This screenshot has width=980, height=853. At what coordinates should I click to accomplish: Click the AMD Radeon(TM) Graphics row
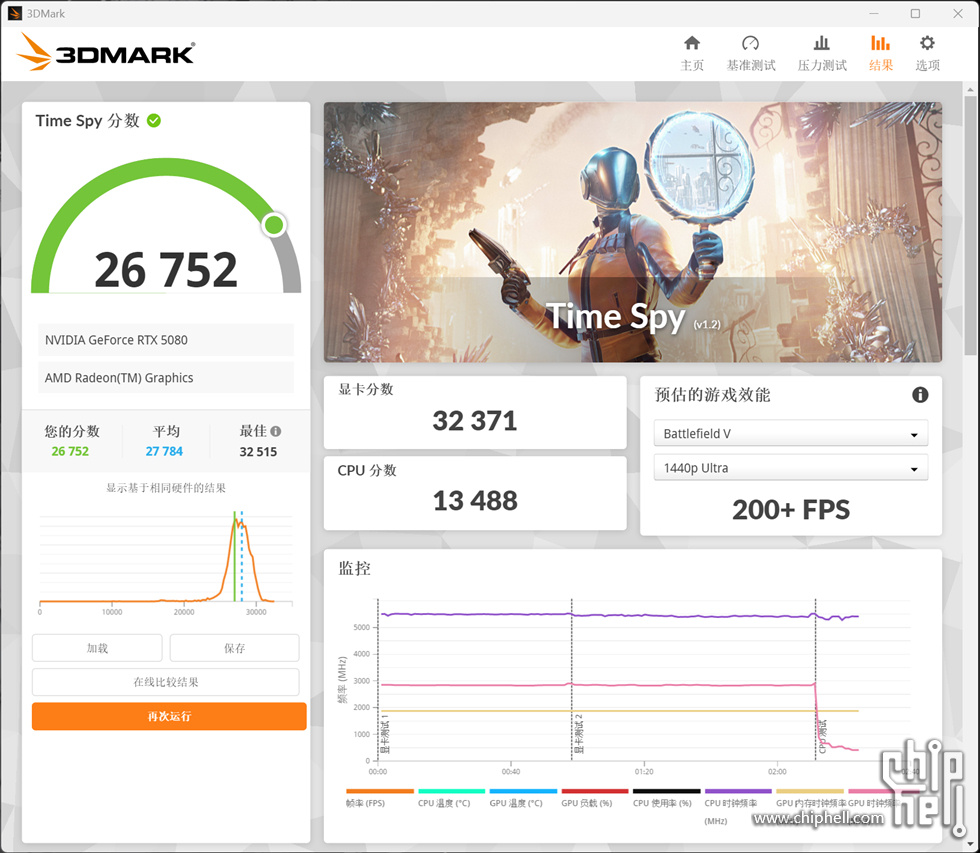166,377
